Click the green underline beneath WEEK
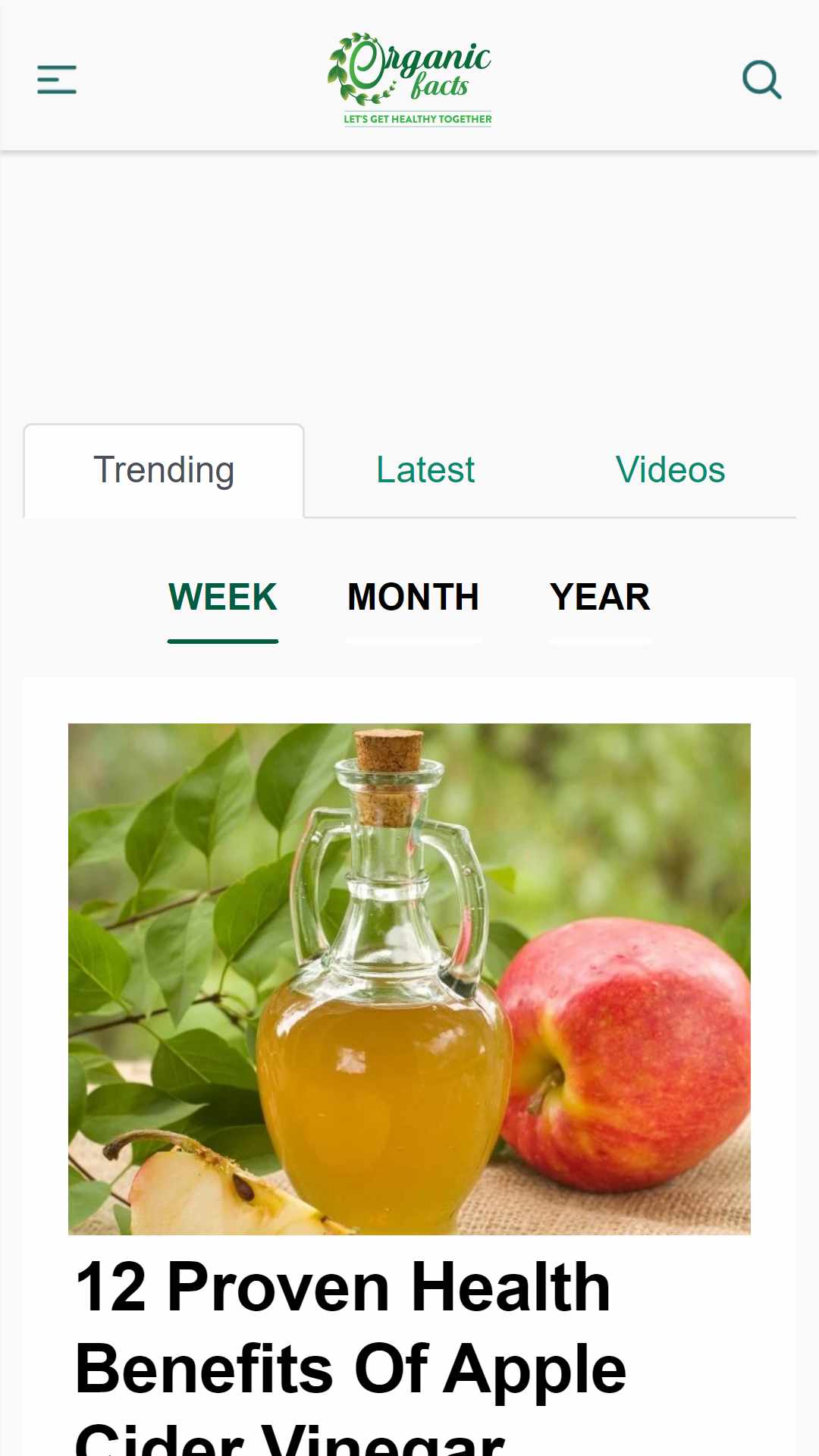The width and height of the screenshot is (819, 1456). point(223,641)
